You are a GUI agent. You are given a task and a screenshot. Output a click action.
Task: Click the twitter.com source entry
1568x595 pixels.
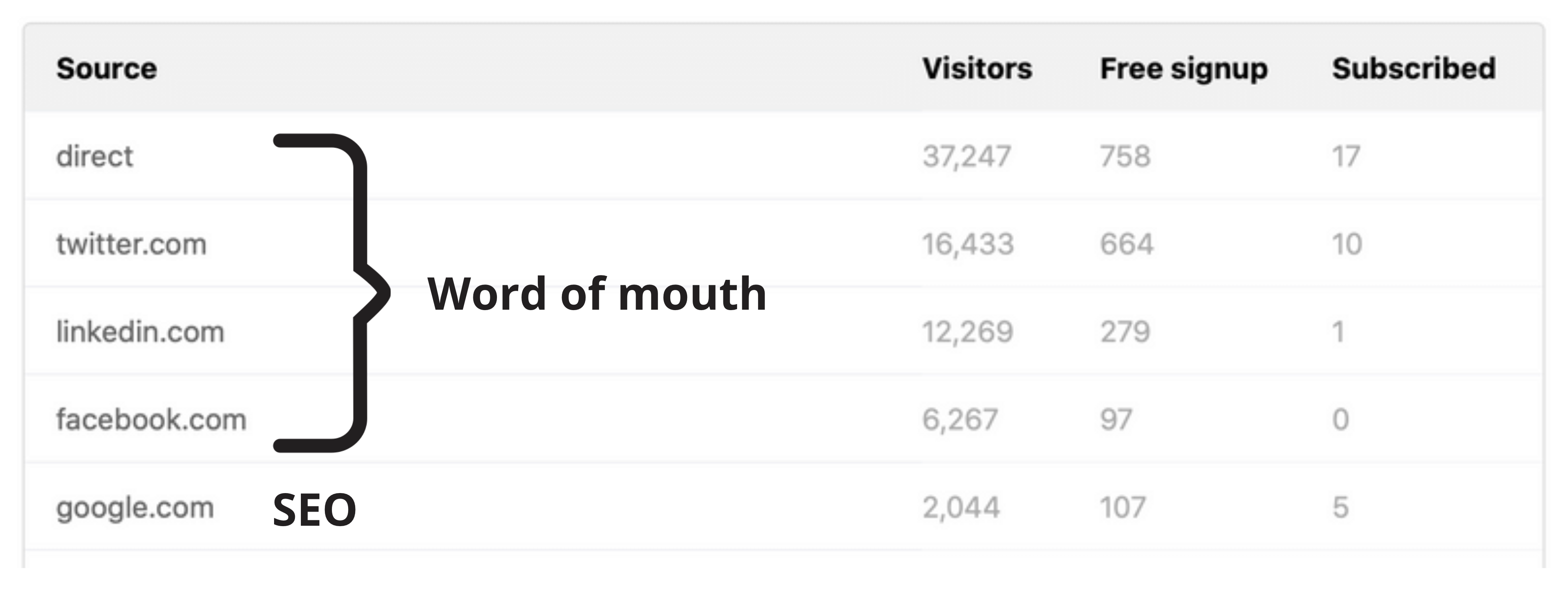(132, 244)
